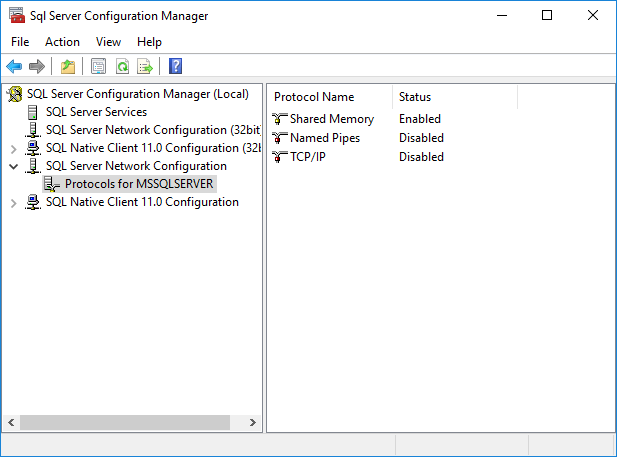Select SQL Server Network Configuration (32bit)
The height and width of the screenshot is (457, 617).
pos(153,130)
